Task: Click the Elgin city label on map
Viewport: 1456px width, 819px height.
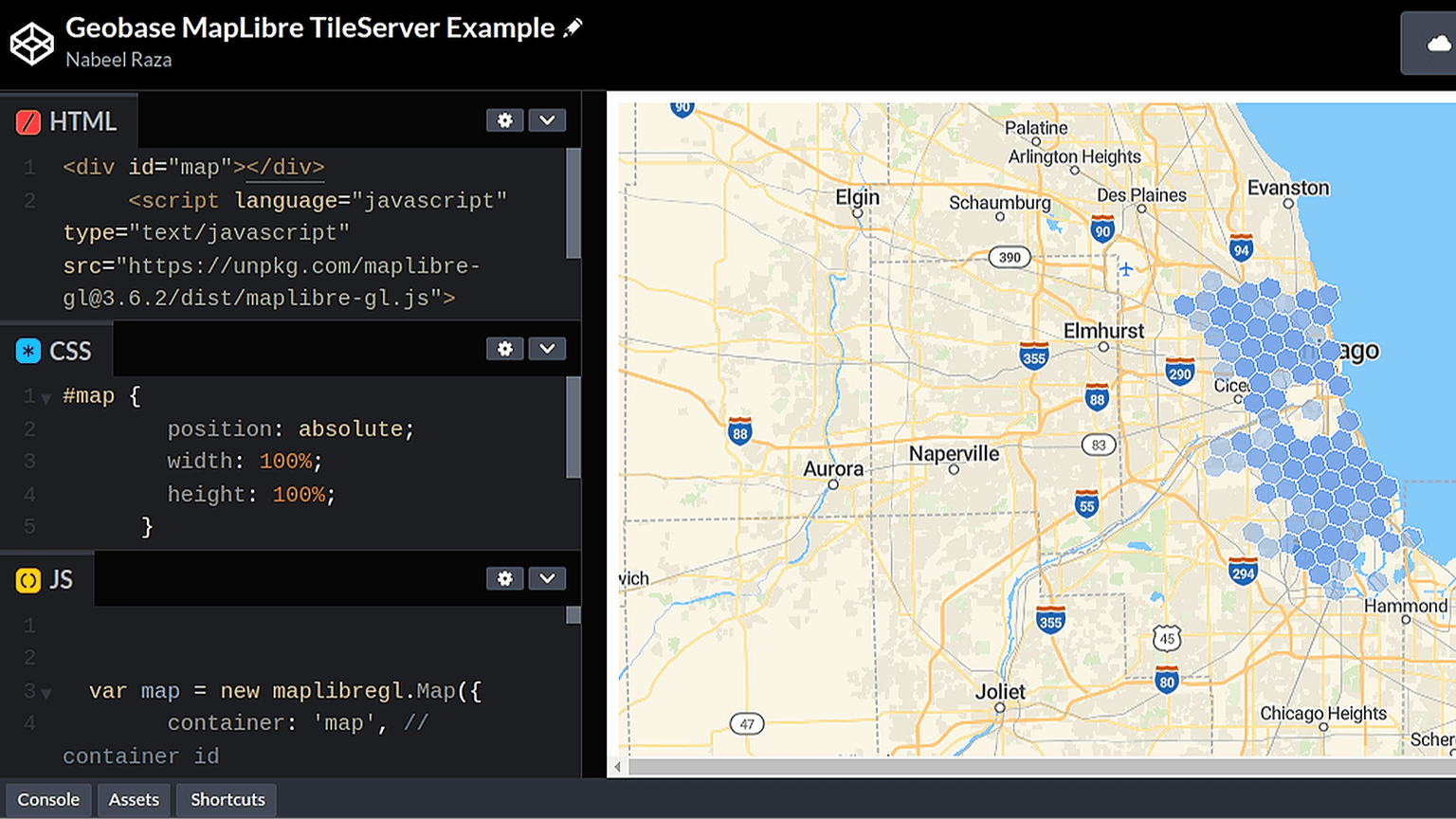Action: [x=857, y=197]
